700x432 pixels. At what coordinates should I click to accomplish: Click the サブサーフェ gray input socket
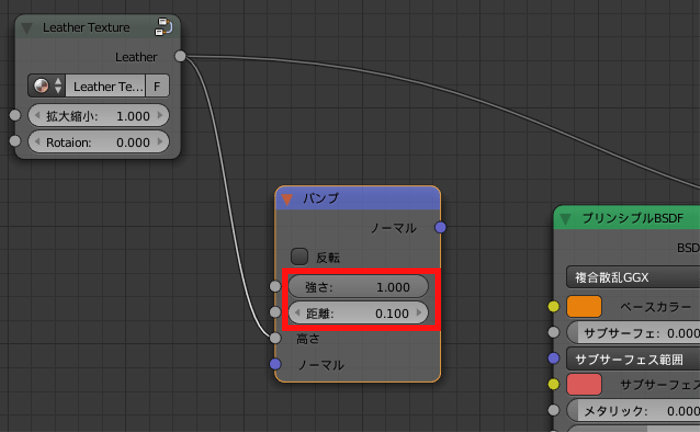(x=554, y=332)
